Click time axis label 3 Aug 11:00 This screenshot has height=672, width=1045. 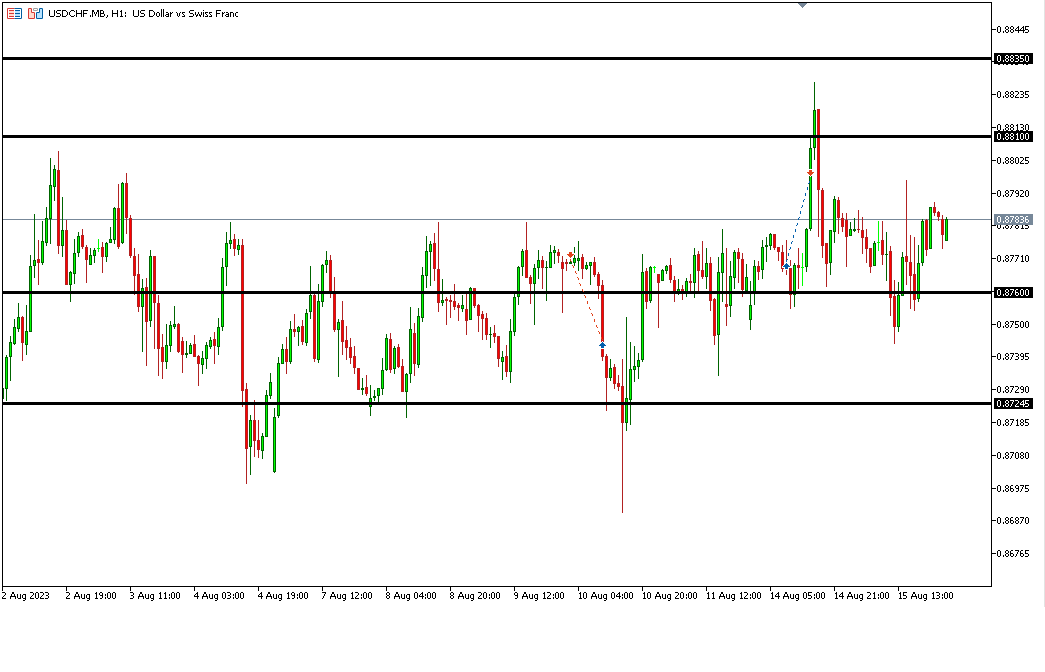click(155, 596)
